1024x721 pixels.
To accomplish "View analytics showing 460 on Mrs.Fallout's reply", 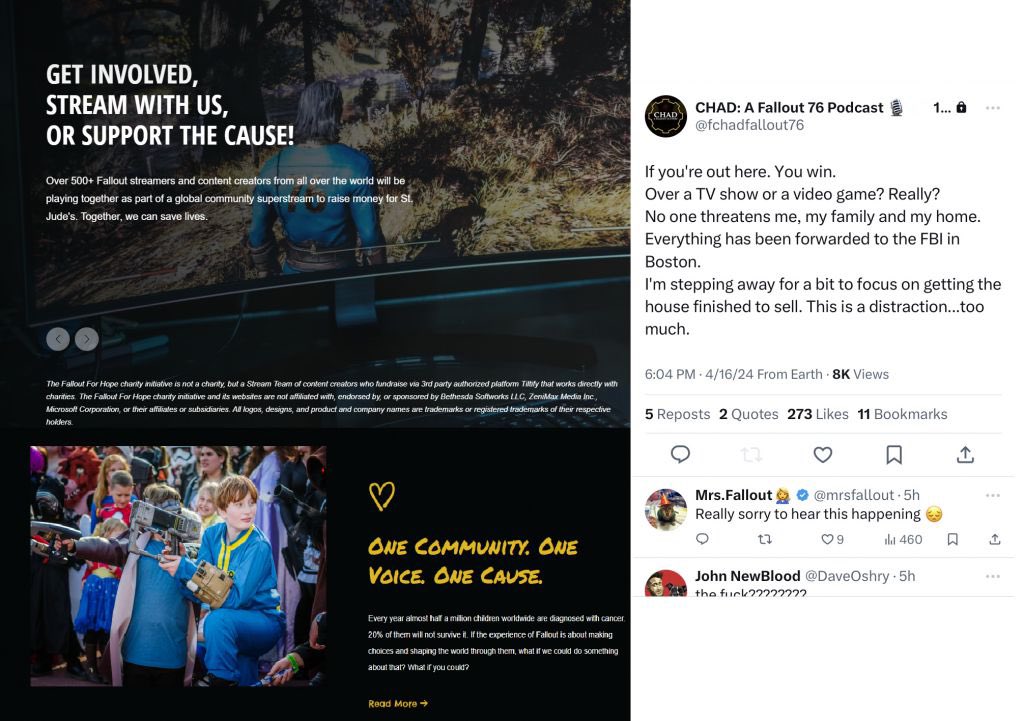I will tap(903, 539).
